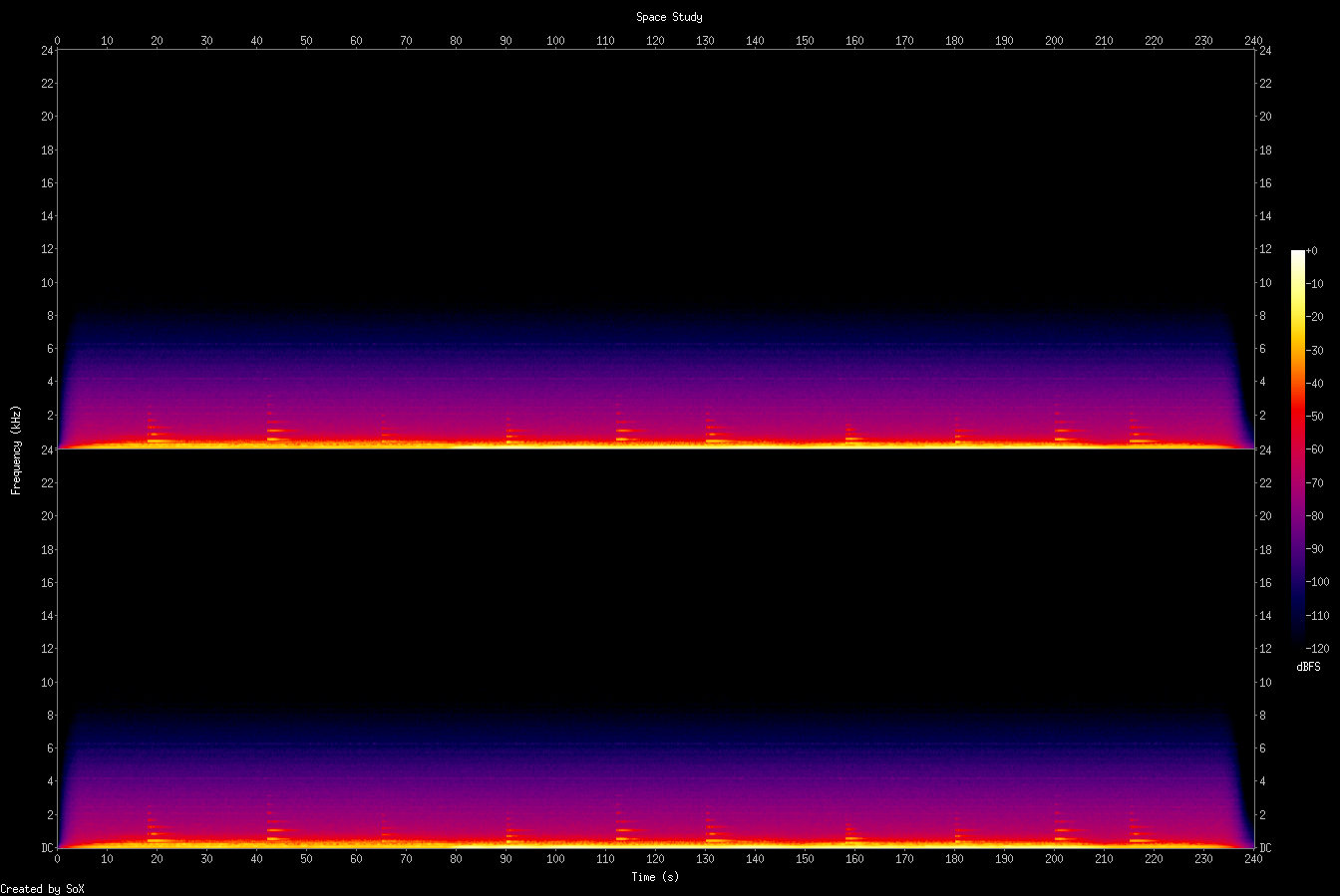Screen dimensions: 1340x896
Task: Click the 0 second tick mark
Action: click(58, 40)
